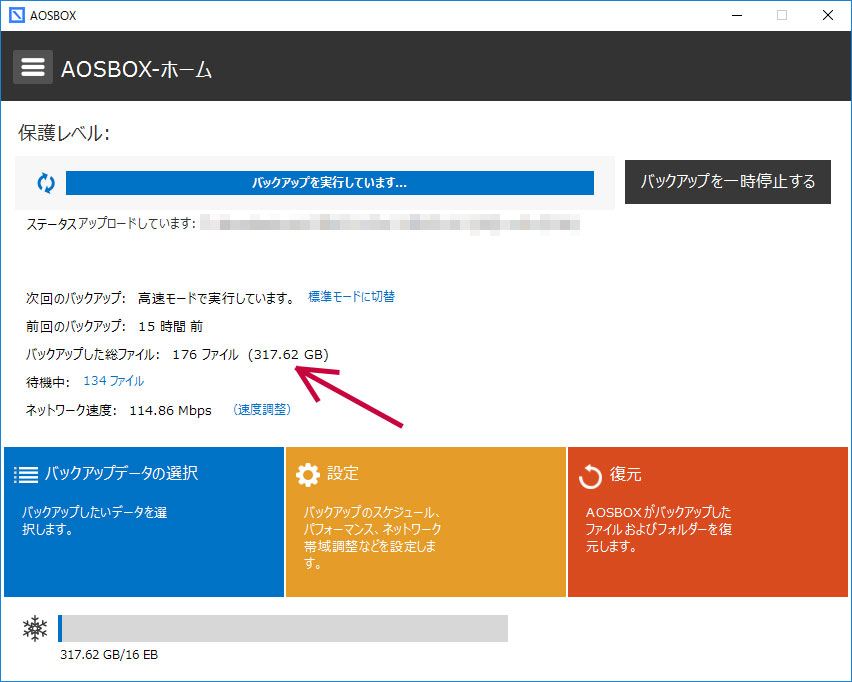Open the 設定 settings tile
852x682 pixels.
pos(426,522)
